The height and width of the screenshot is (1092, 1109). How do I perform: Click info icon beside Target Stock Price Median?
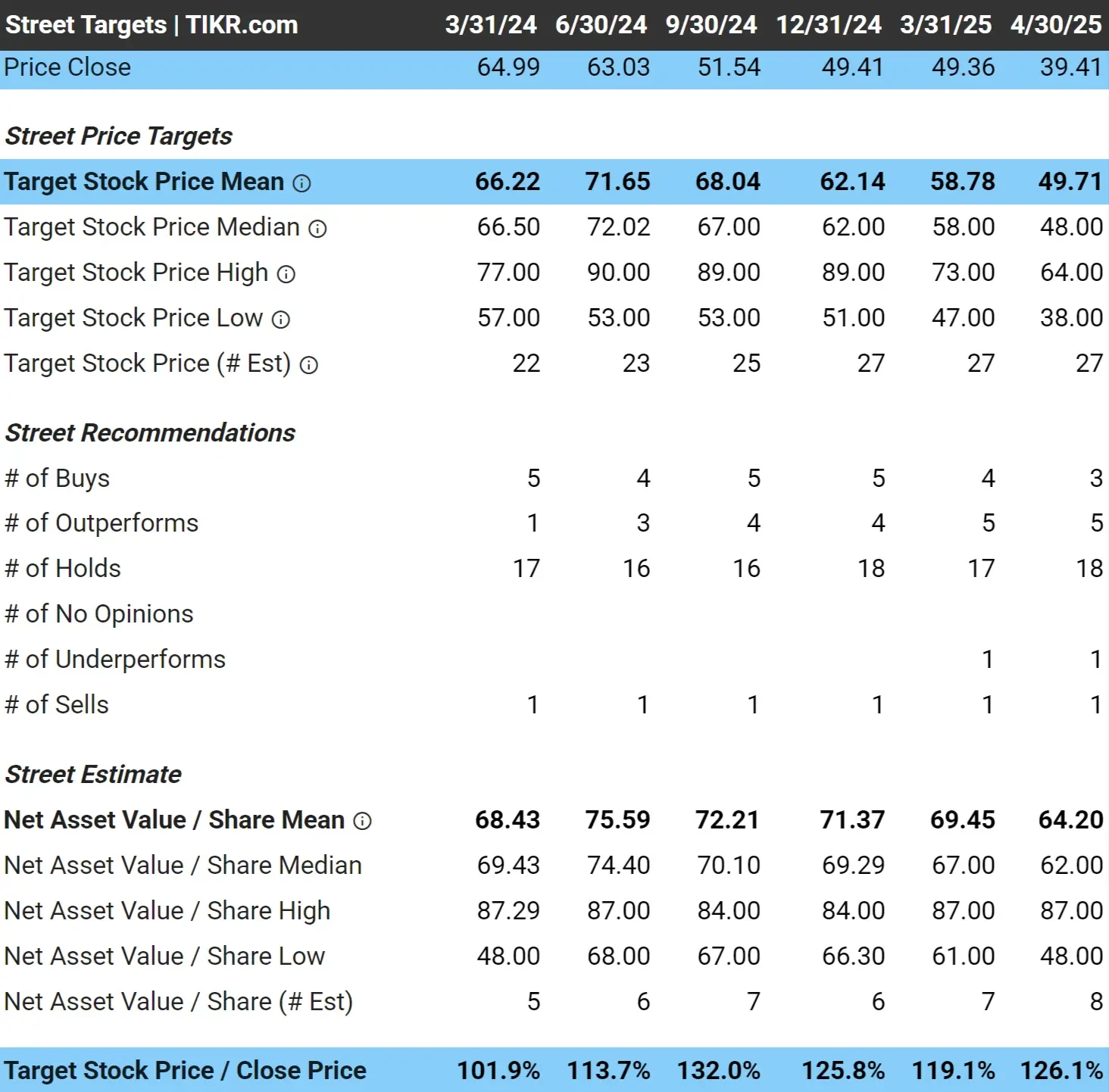click(x=317, y=229)
